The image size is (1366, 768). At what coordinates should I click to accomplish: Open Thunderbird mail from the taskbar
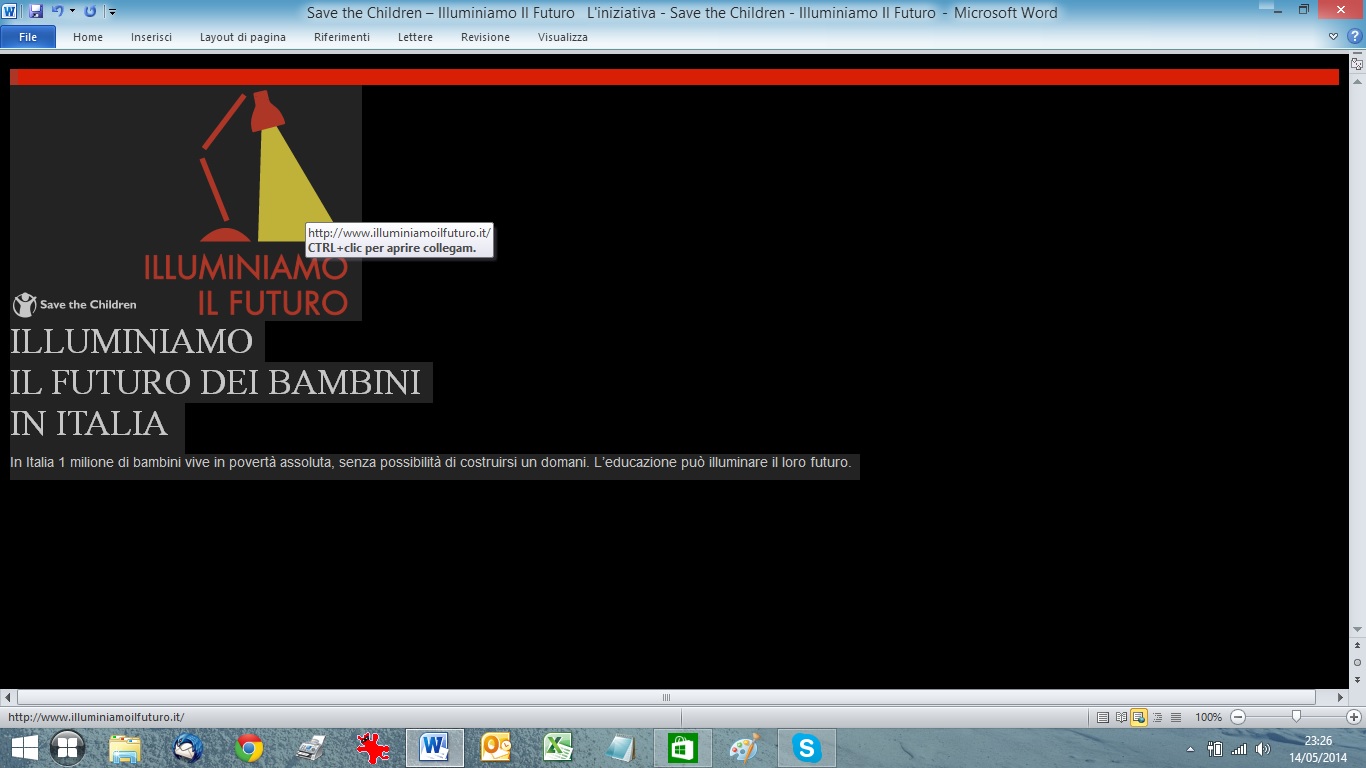point(187,748)
